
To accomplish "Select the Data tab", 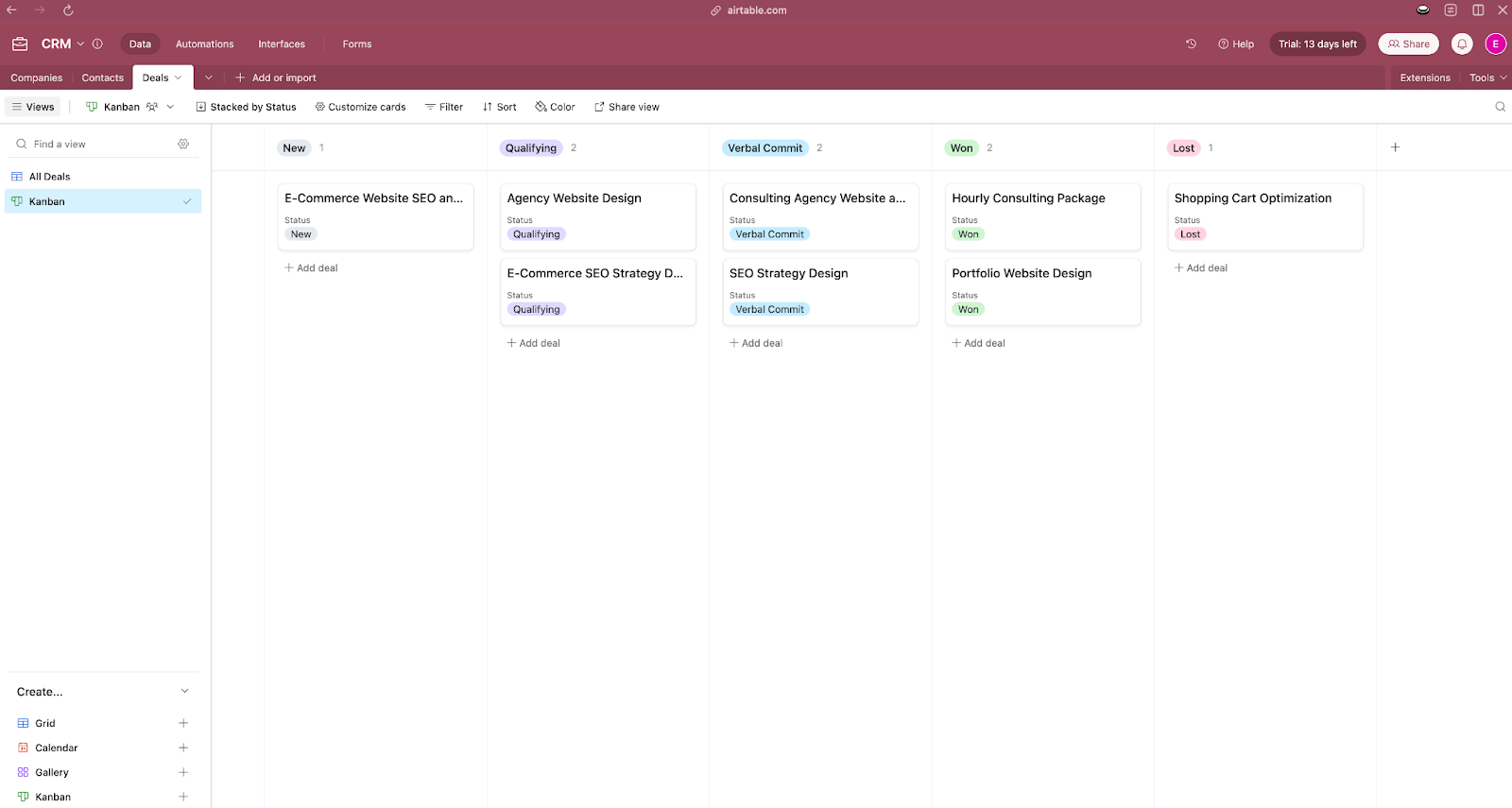I will (x=140, y=43).
